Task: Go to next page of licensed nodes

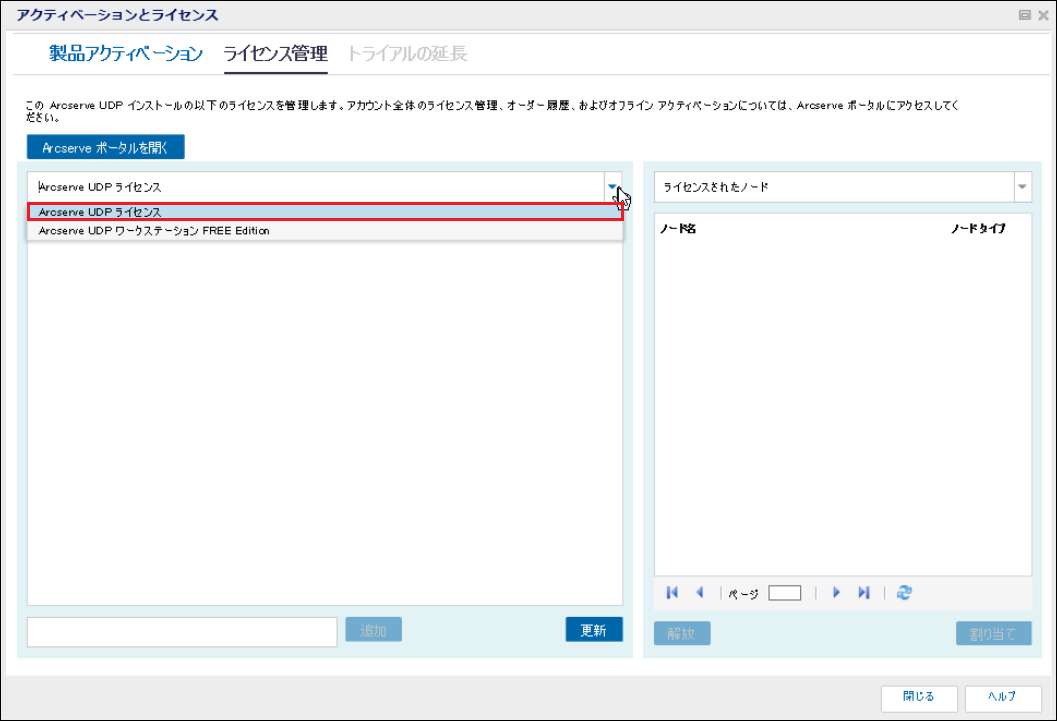Action: coord(836,592)
